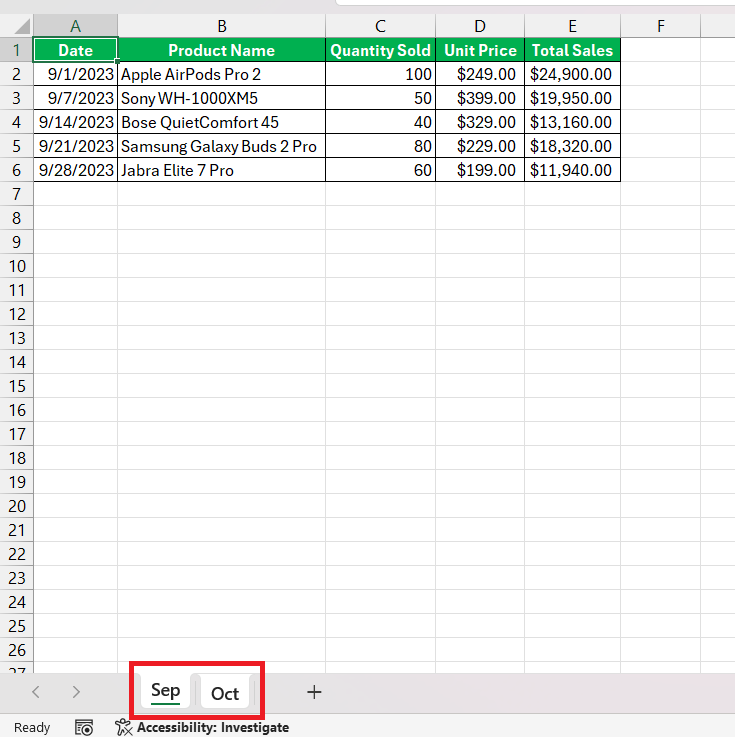Select the Samsung Galaxy Buds 2 Pro cell
Viewport: 735px width, 737px height.
[221, 146]
